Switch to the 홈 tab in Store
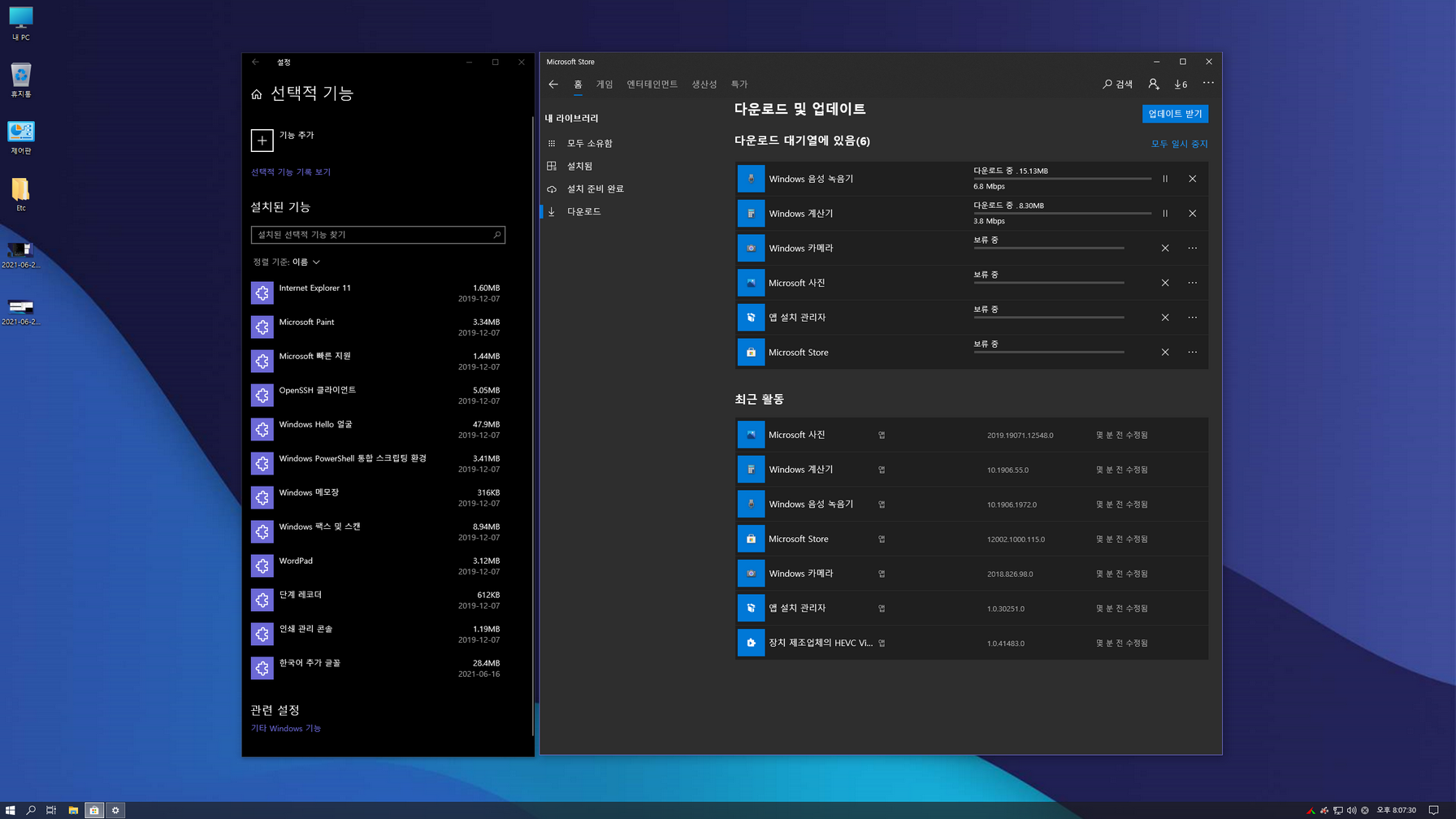 (x=578, y=84)
